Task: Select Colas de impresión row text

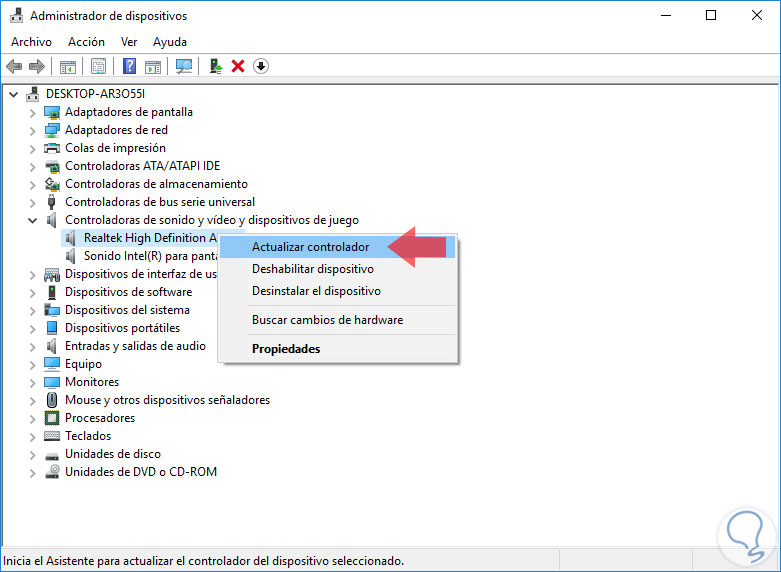Action: click(x=116, y=148)
